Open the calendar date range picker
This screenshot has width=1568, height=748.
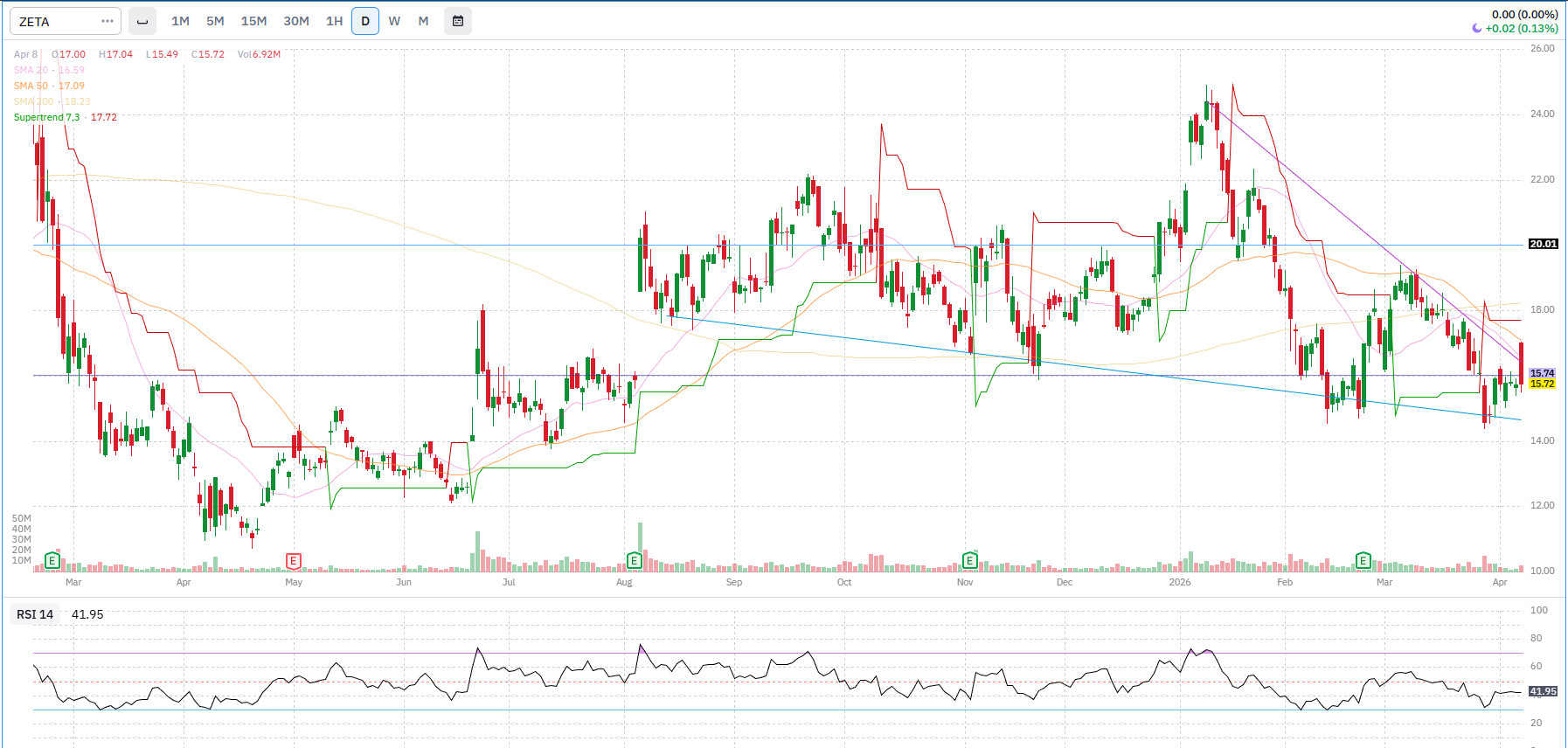tap(457, 21)
